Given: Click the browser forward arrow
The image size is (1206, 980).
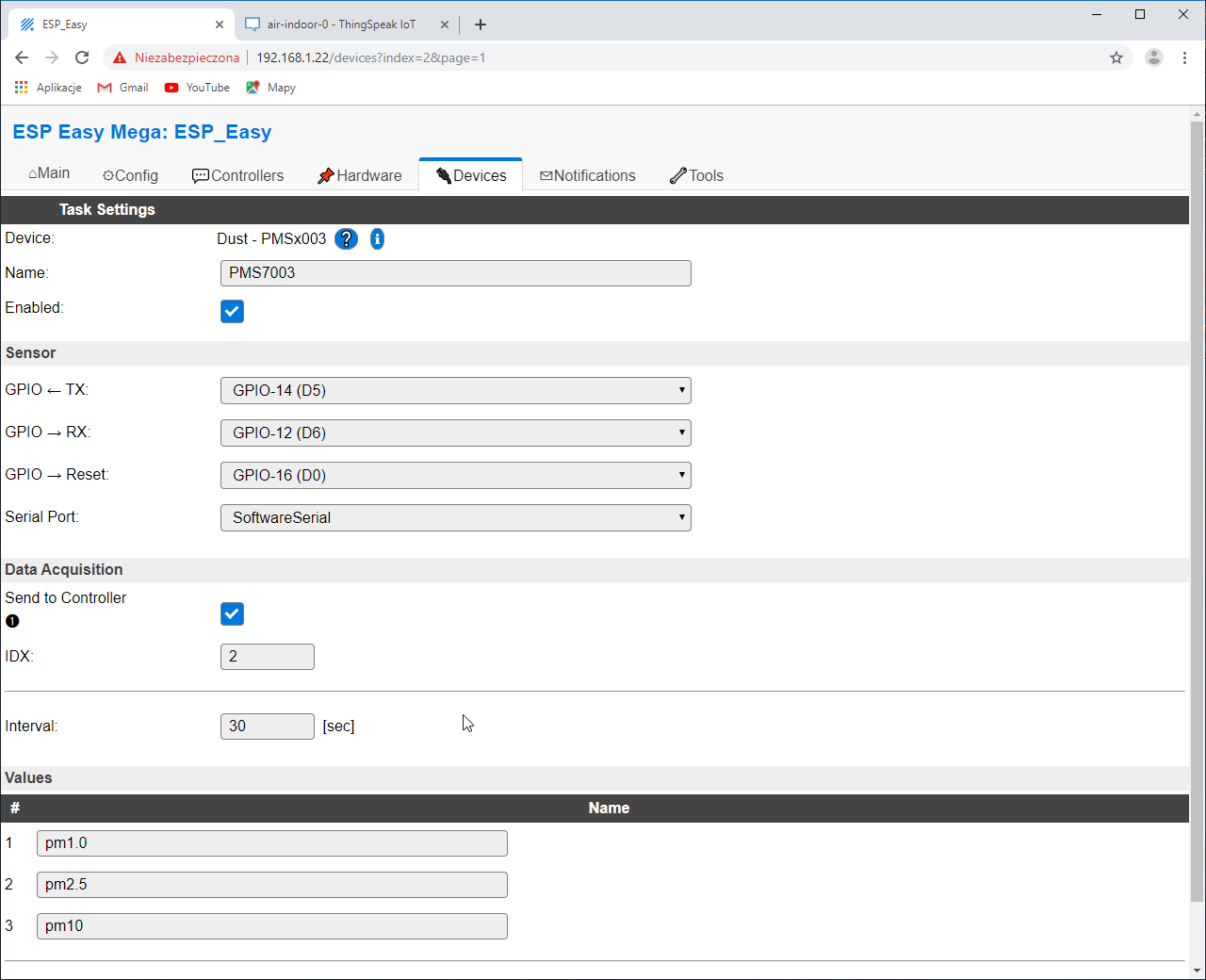Looking at the screenshot, I should [52, 57].
